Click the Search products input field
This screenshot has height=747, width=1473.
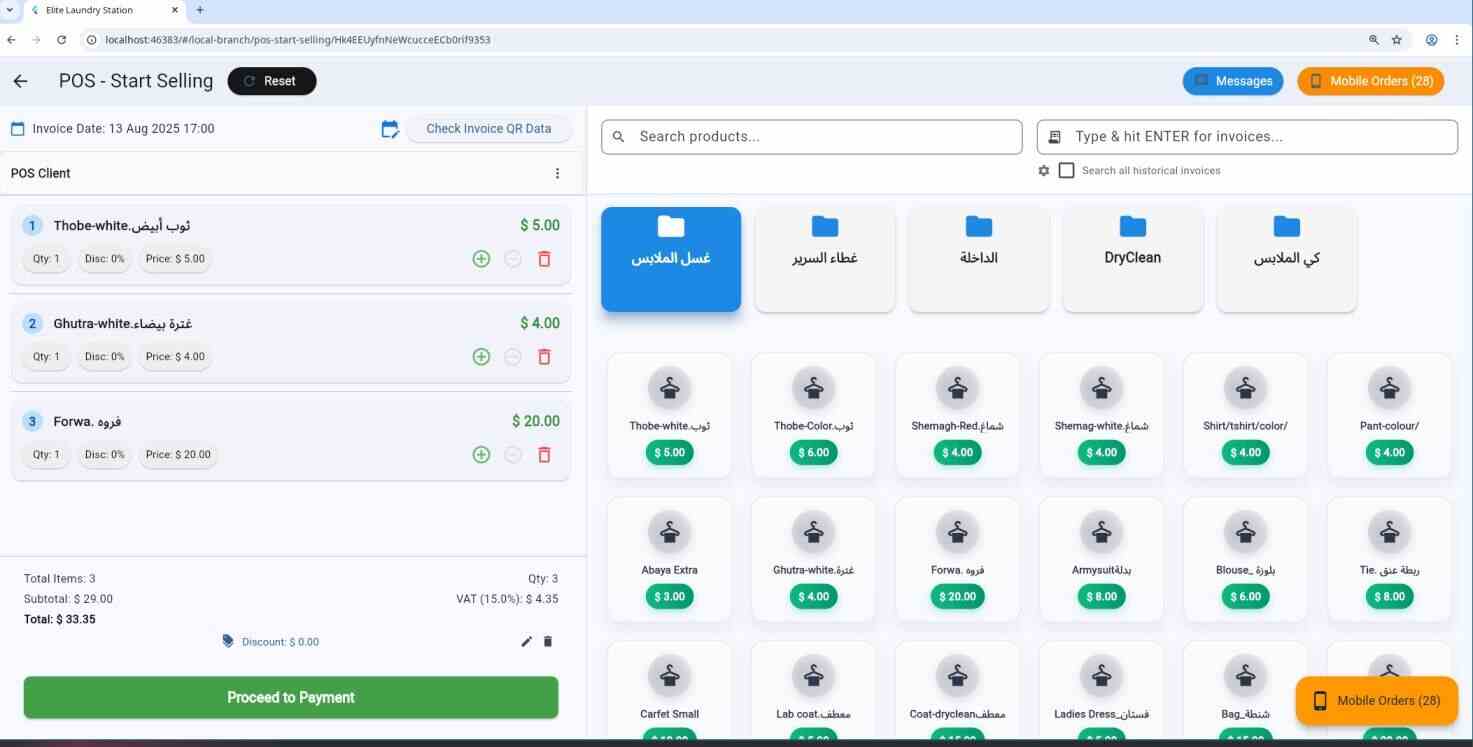pos(811,136)
